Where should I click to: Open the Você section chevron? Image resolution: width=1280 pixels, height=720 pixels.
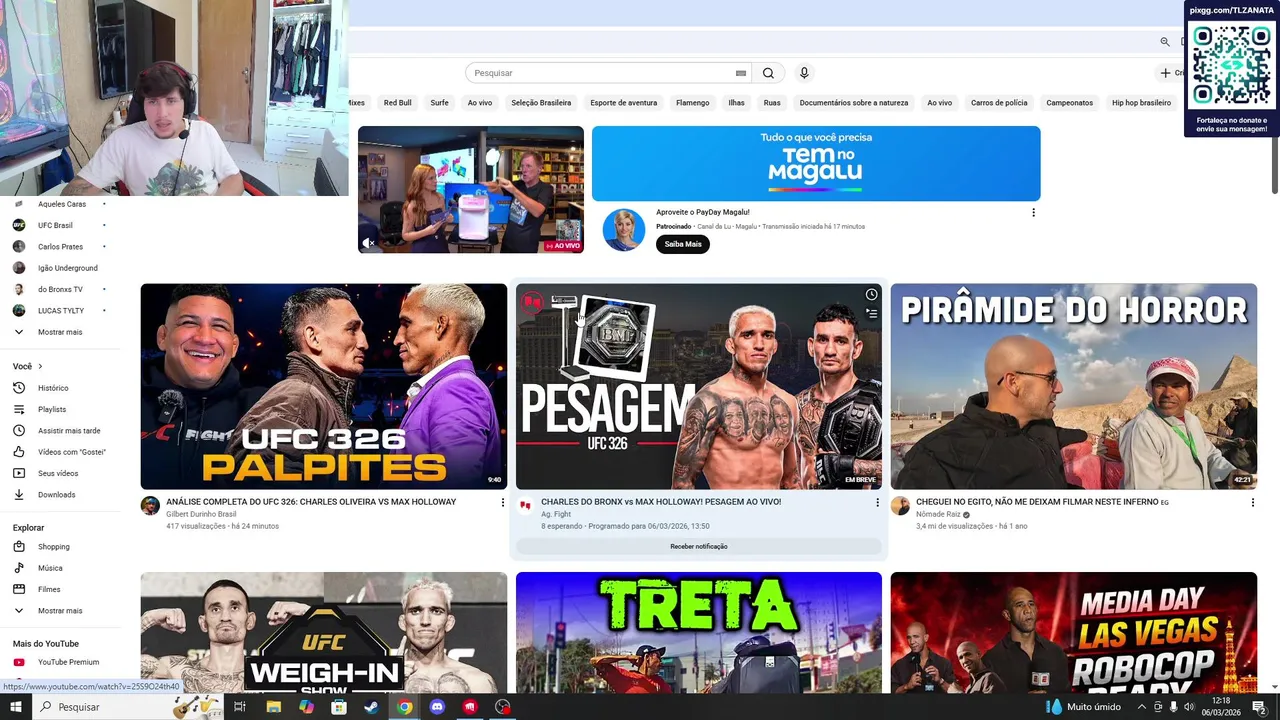pos(41,367)
